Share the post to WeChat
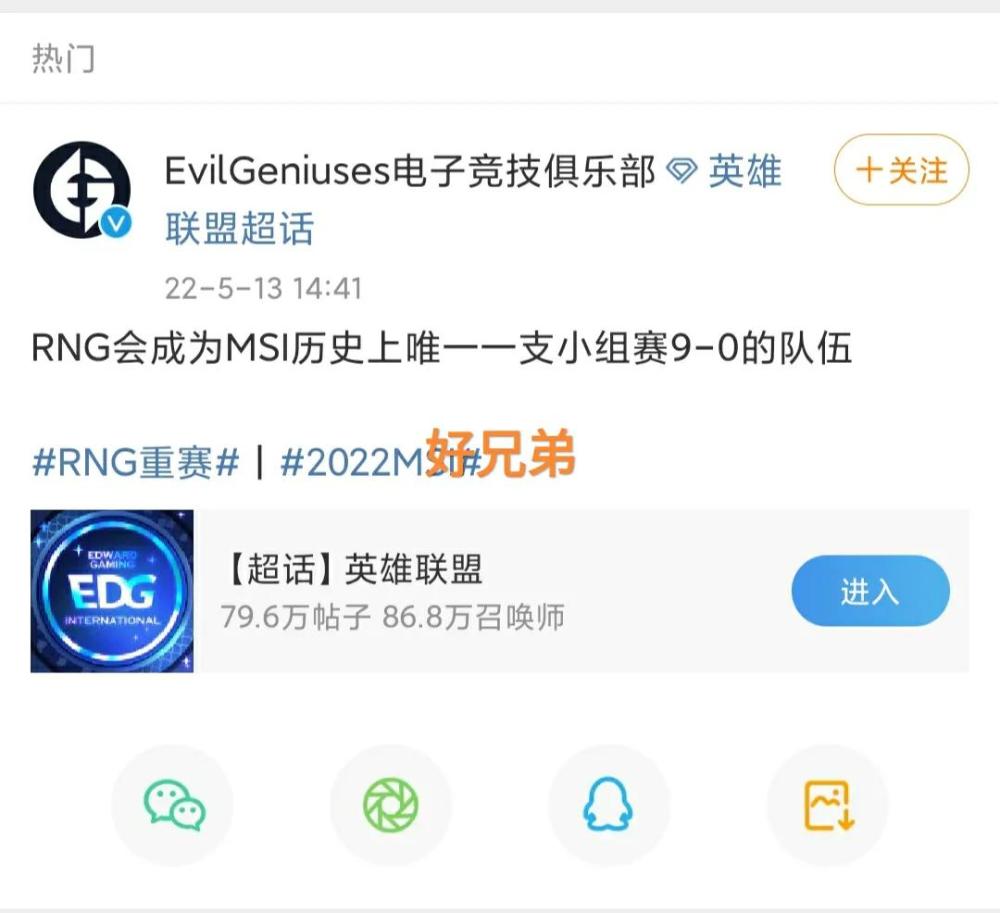 pos(173,805)
